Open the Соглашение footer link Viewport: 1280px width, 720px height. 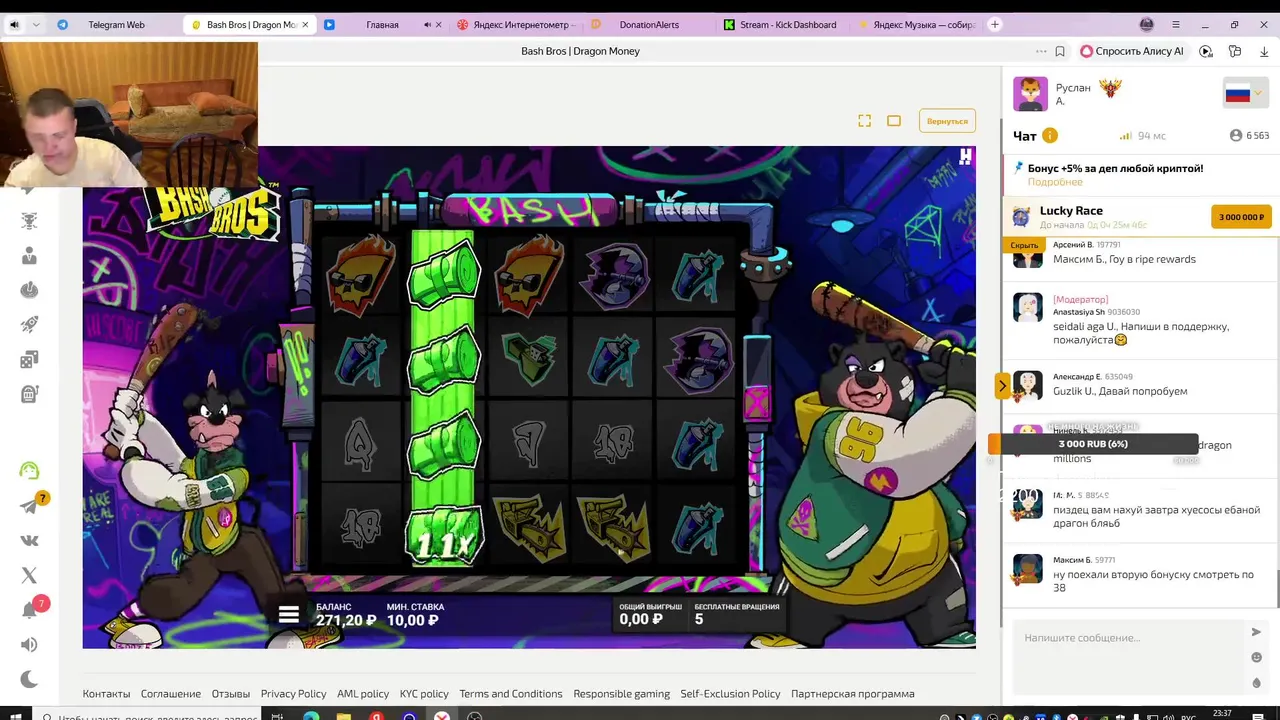pos(171,694)
